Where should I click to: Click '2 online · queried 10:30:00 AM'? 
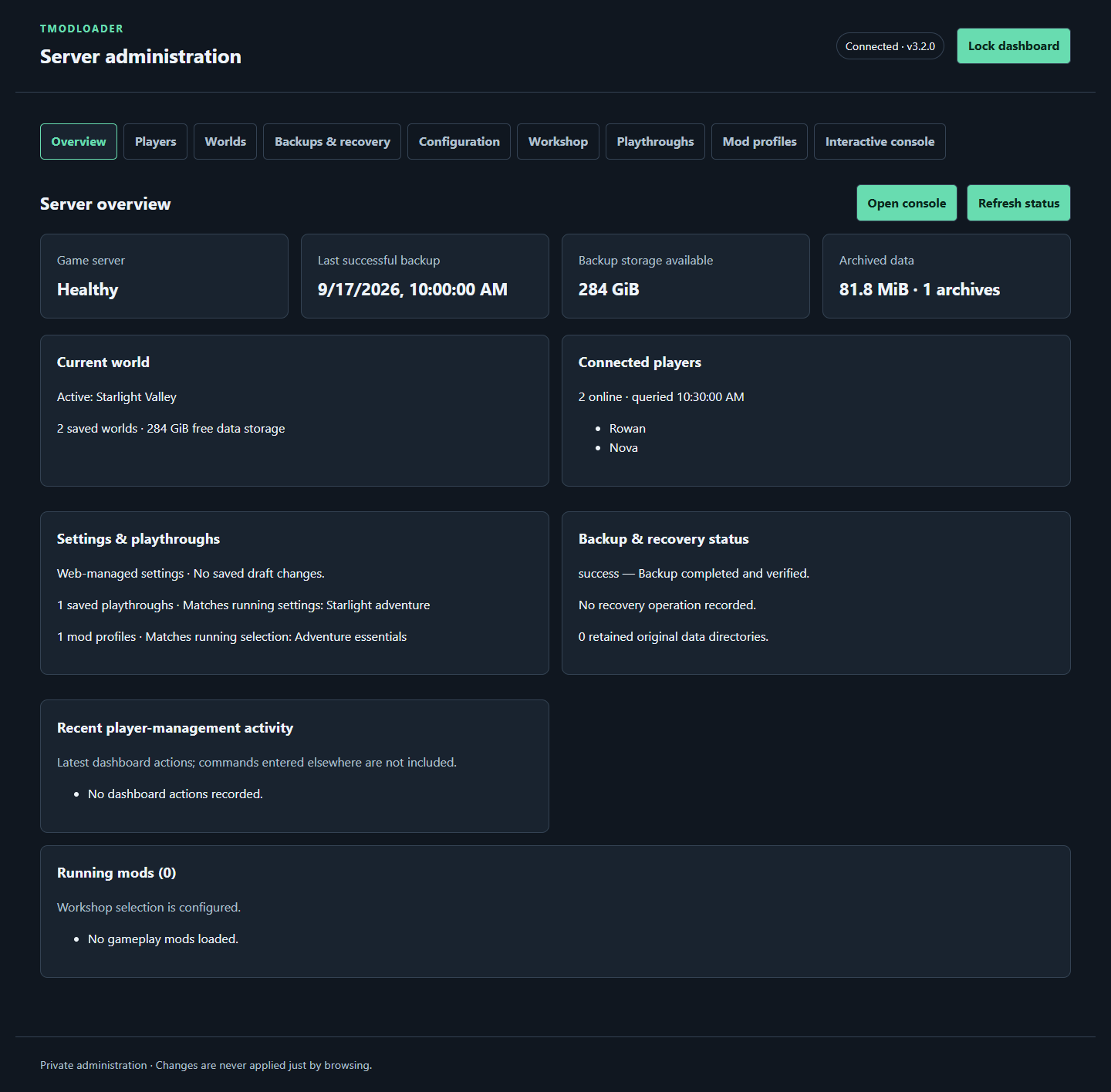(661, 397)
